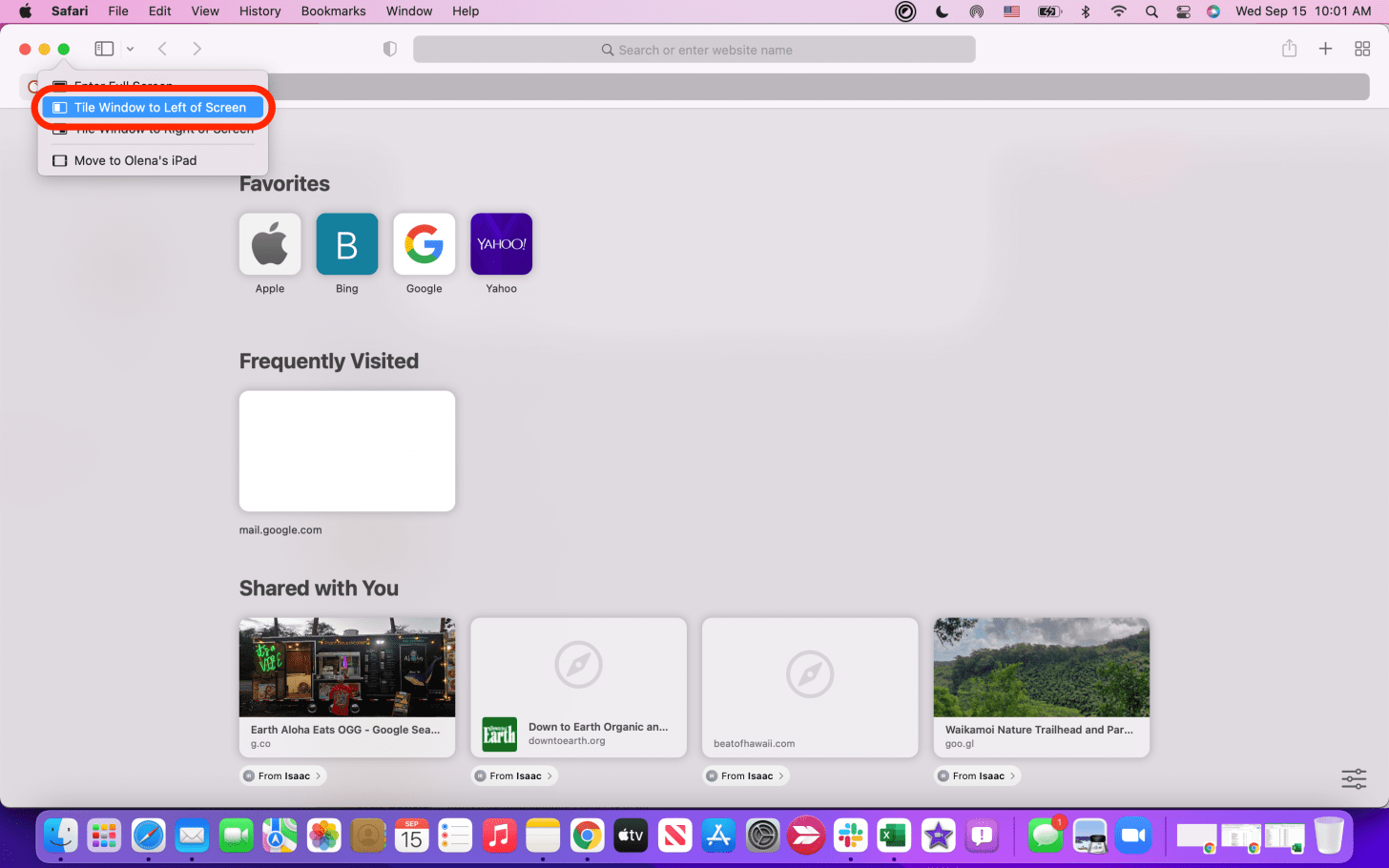
Task: Toggle the Safari sidebar
Action: pyautogui.click(x=104, y=49)
